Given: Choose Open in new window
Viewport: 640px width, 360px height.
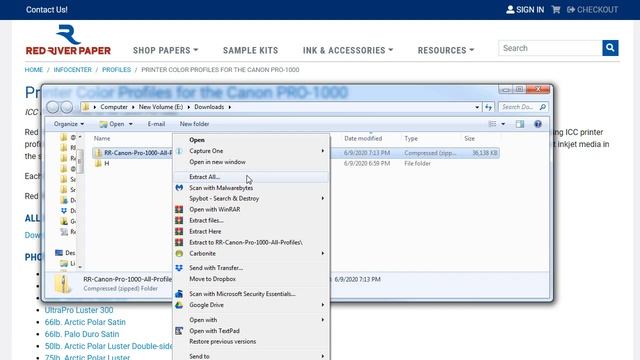Looking at the screenshot, I should pos(251,162).
